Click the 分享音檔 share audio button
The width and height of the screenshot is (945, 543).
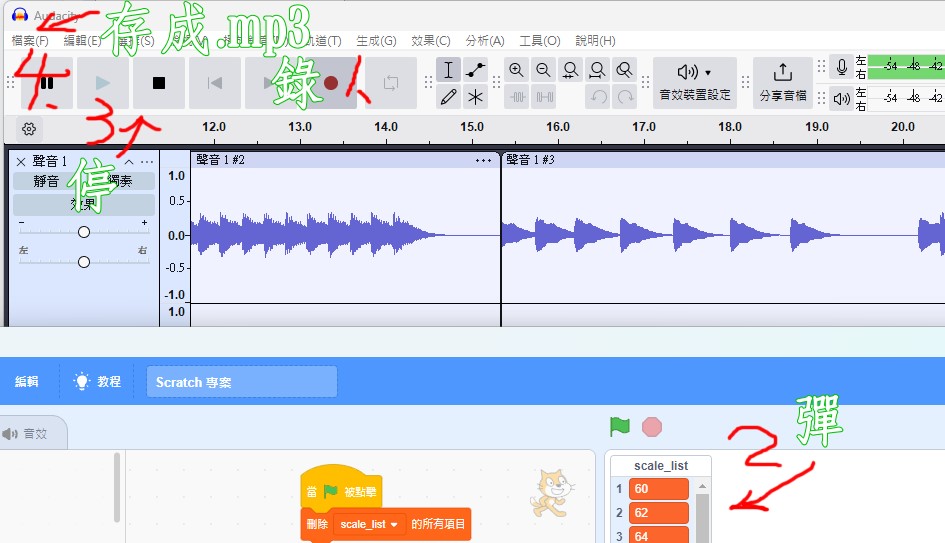783,82
